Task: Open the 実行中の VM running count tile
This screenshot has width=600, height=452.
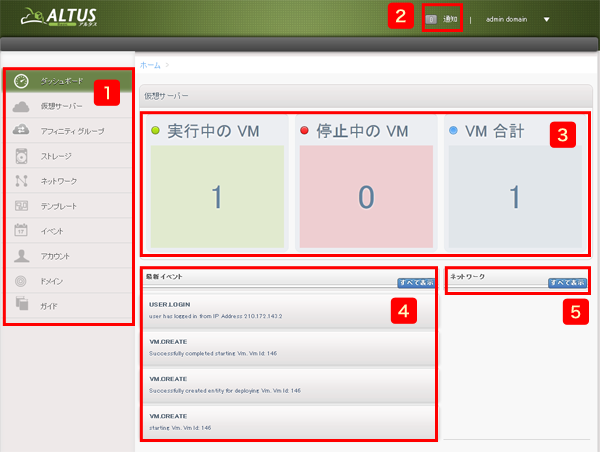Action: 217,197
